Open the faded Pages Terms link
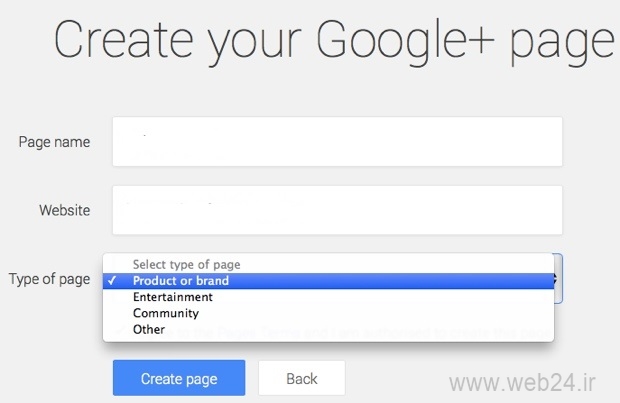620x403 pixels. coord(259,333)
